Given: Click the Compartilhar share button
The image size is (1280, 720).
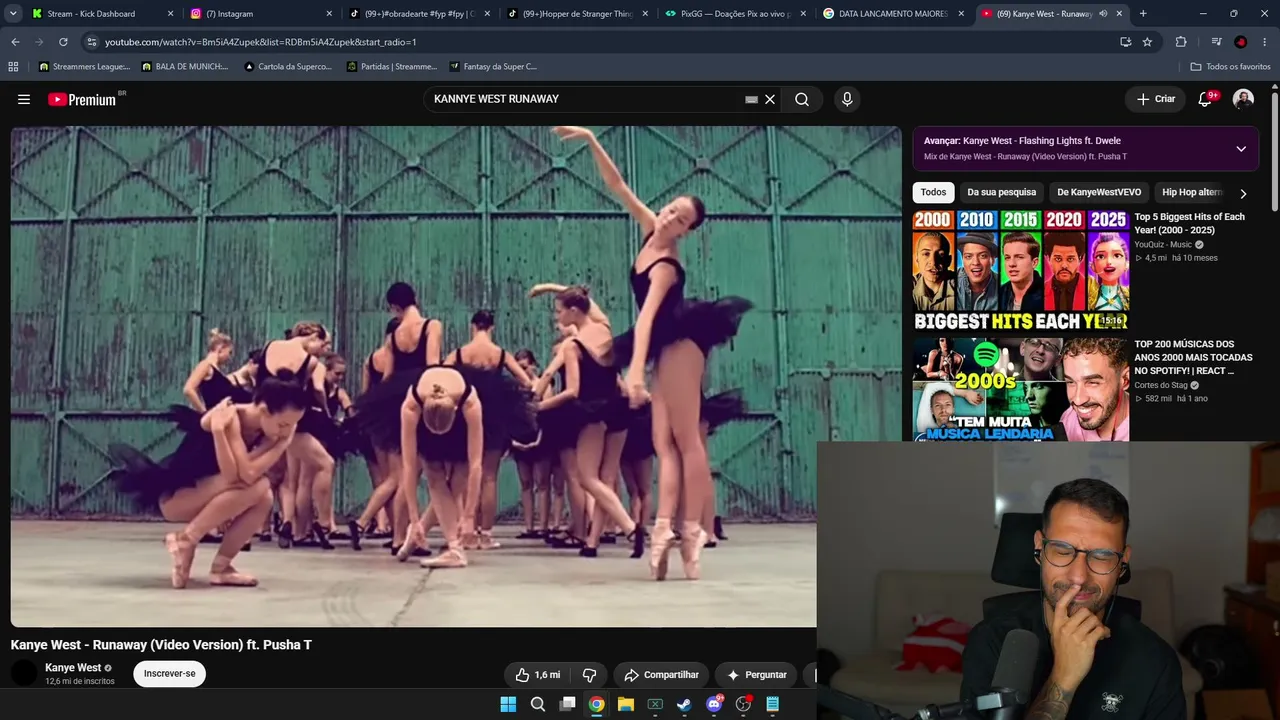Looking at the screenshot, I should (x=661, y=675).
